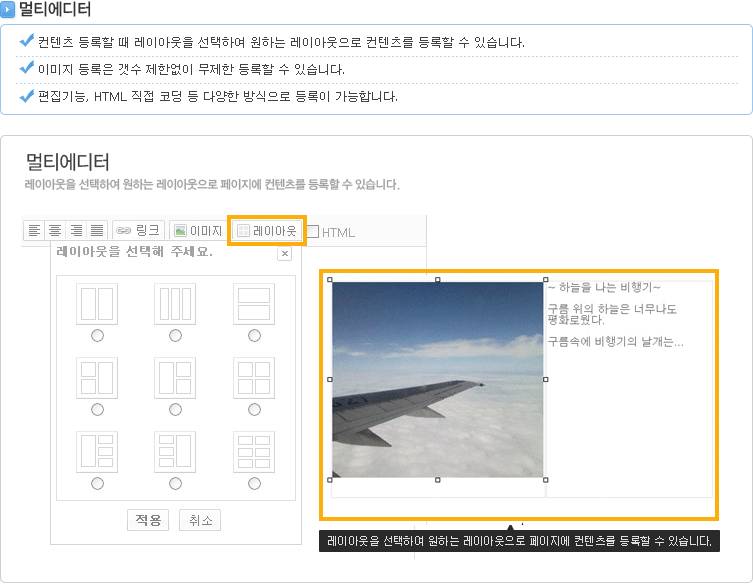
Task: Justify text in editor toolbar
Action: pyautogui.click(x=97, y=231)
